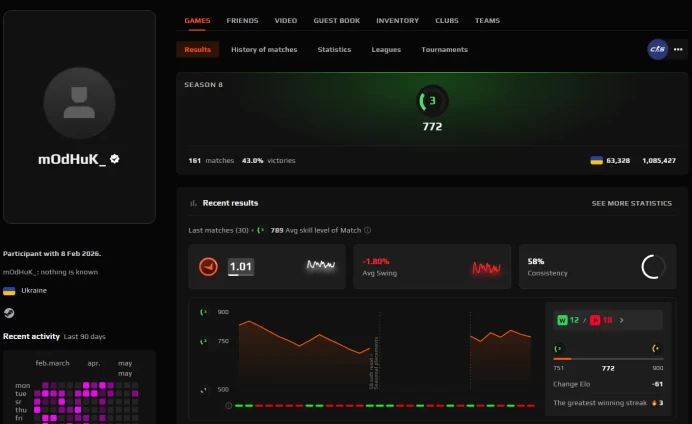Image resolution: width=692 pixels, height=424 pixels.
Task: Click the Change Elo -61 value
Action: [x=657, y=384]
